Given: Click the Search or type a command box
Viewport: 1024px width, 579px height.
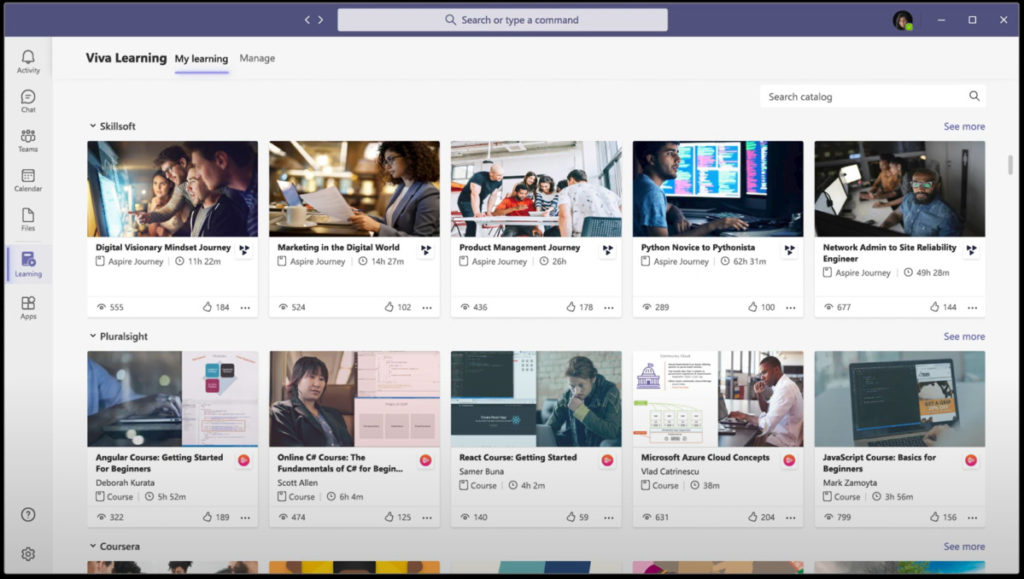Looking at the screenshot, I should (502, 20).
